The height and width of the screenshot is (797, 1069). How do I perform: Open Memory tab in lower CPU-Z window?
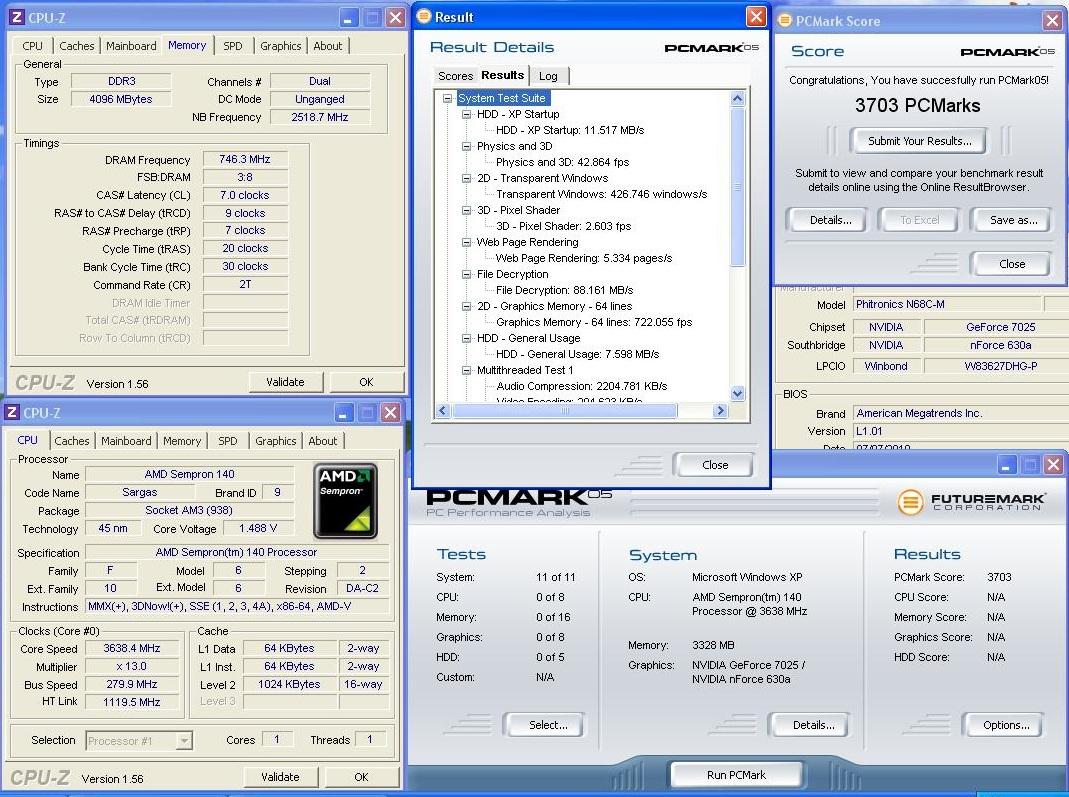tap(181, 441)
